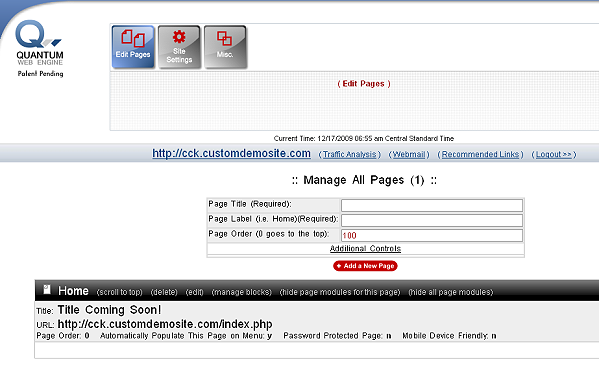Open the Misc. toolbar button
The width and height of the screenshot is (599, 378).
(225, 47)
